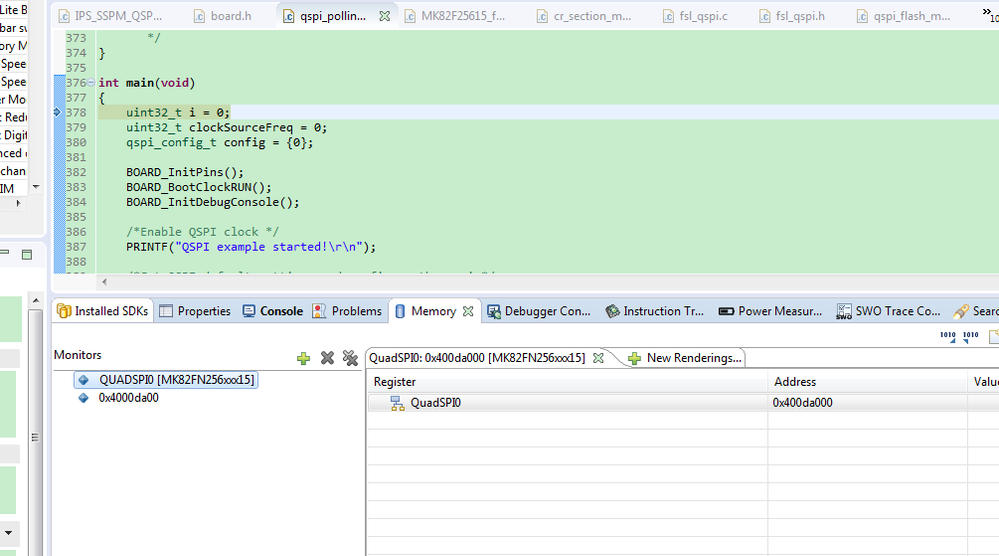Click the BOARD_BootClockRUN() call on line 383
This screenshot has width=999, height=556.
[x=199, y=187]
